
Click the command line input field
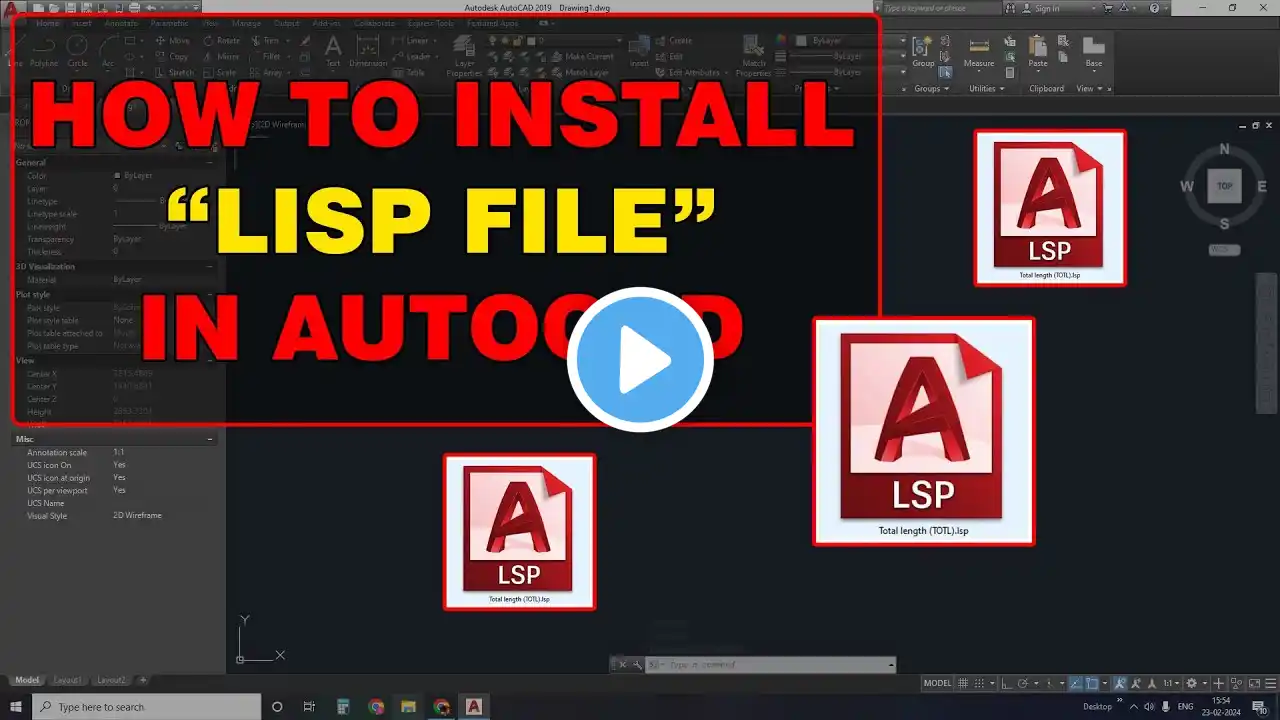tap(770, 664)
